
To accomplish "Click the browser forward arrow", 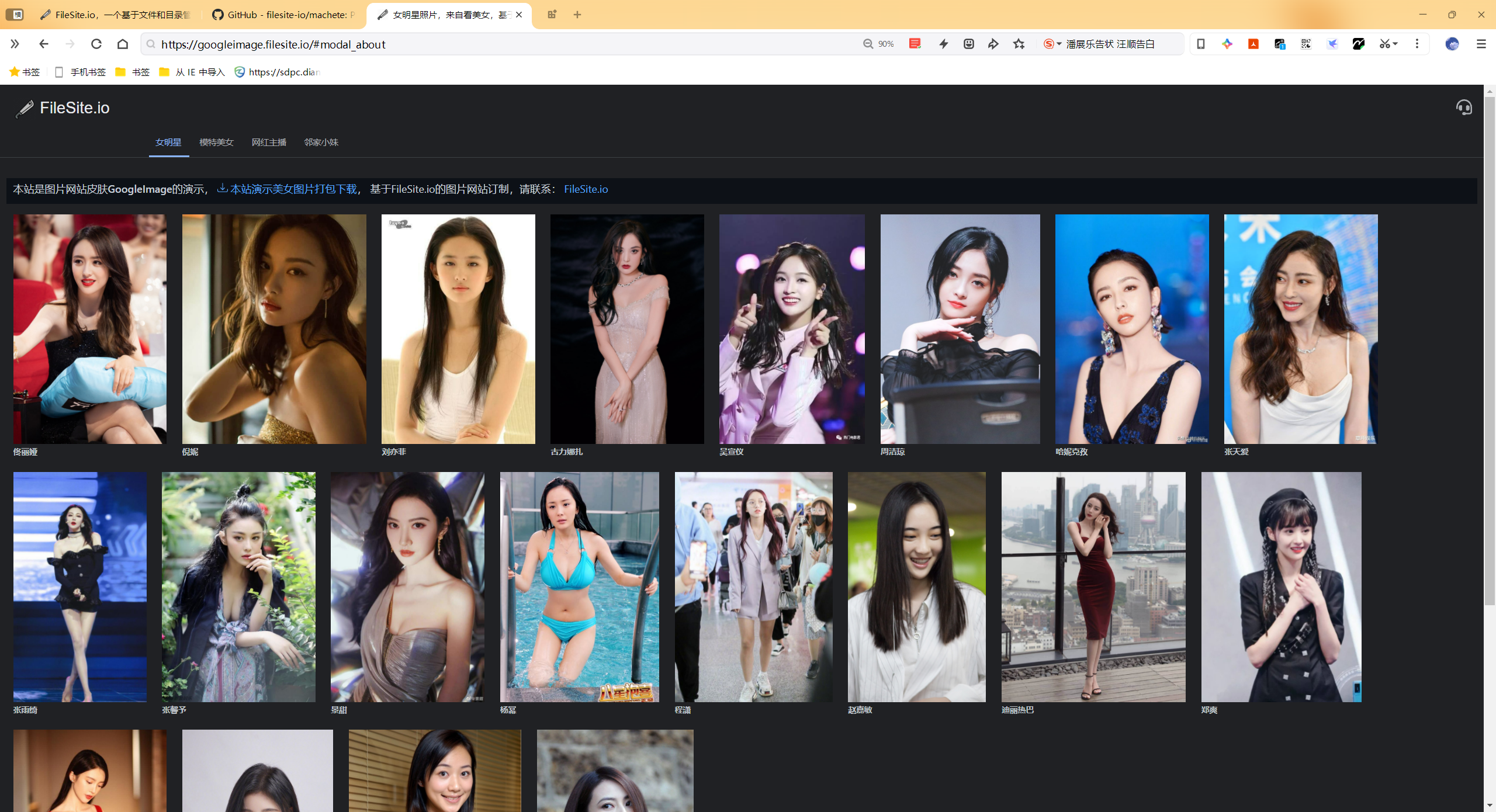I will (70, 44).
